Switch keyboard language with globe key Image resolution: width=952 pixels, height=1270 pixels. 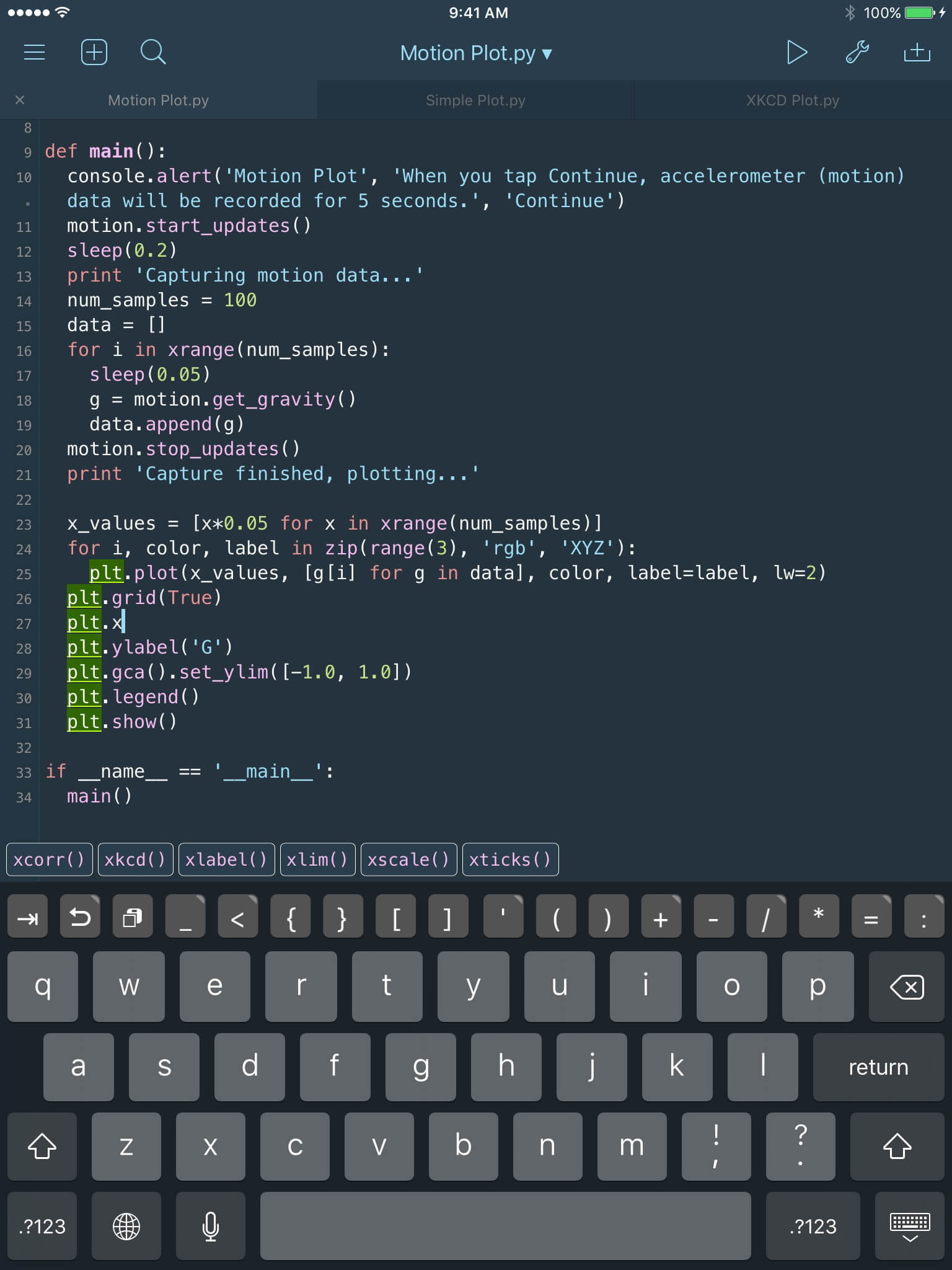pyautogui.click(x=126, y=1226)
